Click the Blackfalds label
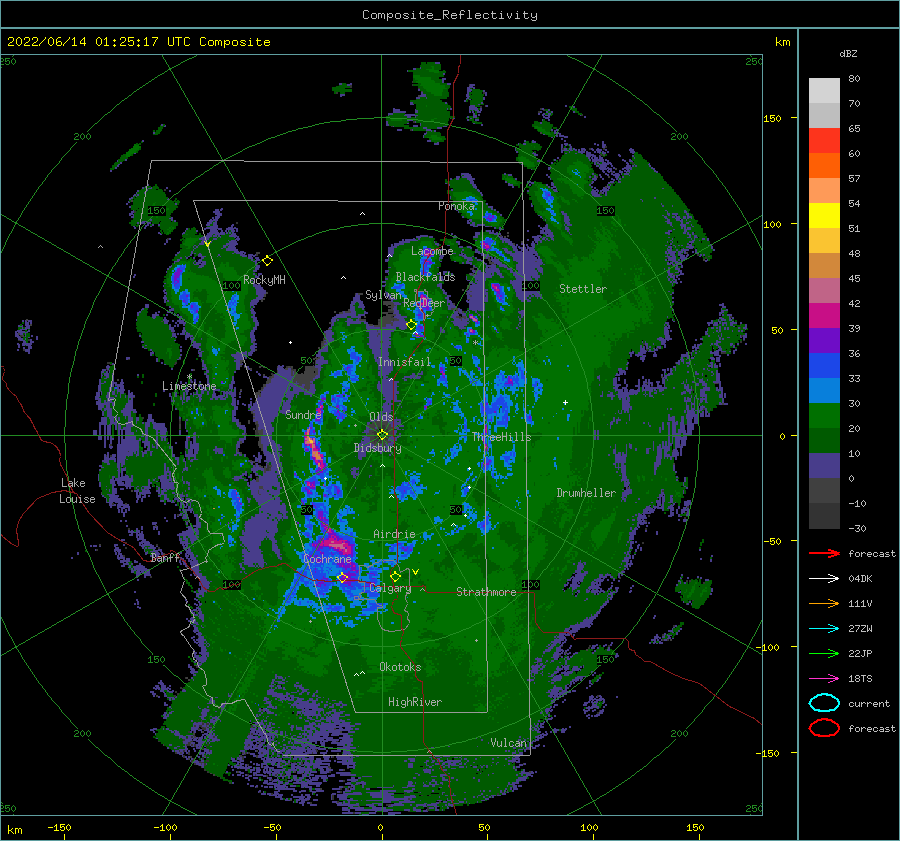900x841 pixels. tap(425, 277)
